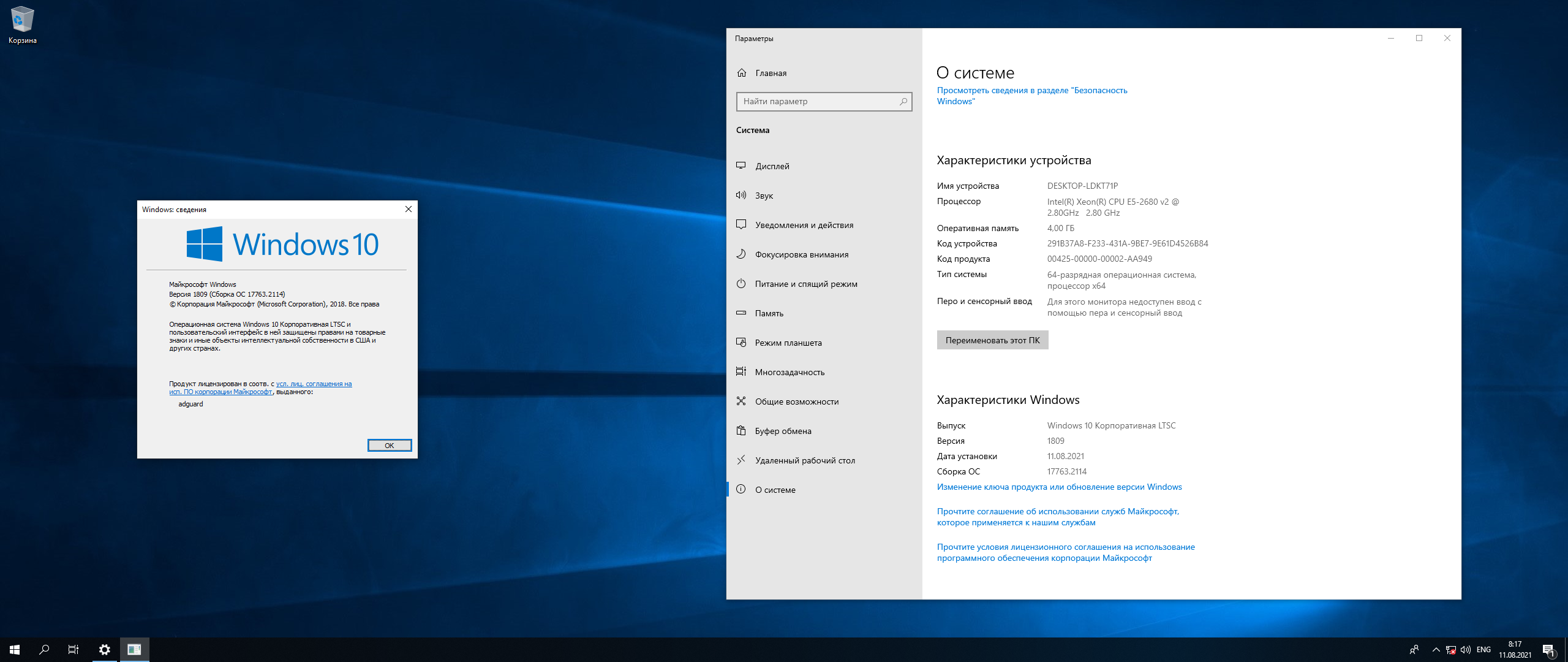Click the Power and sleep icon

[x=741, y=283]
